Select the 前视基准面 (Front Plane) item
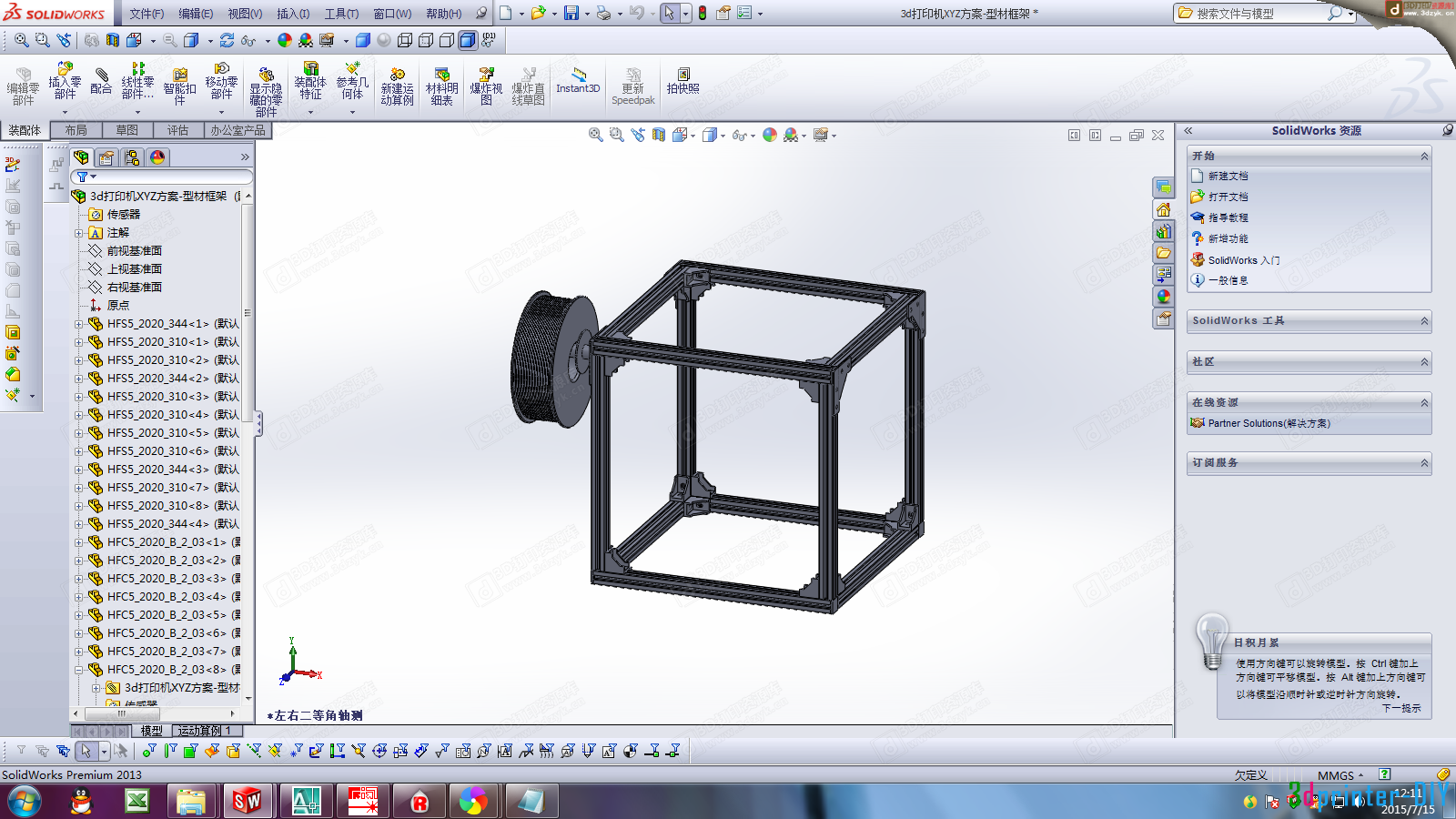 134,251
